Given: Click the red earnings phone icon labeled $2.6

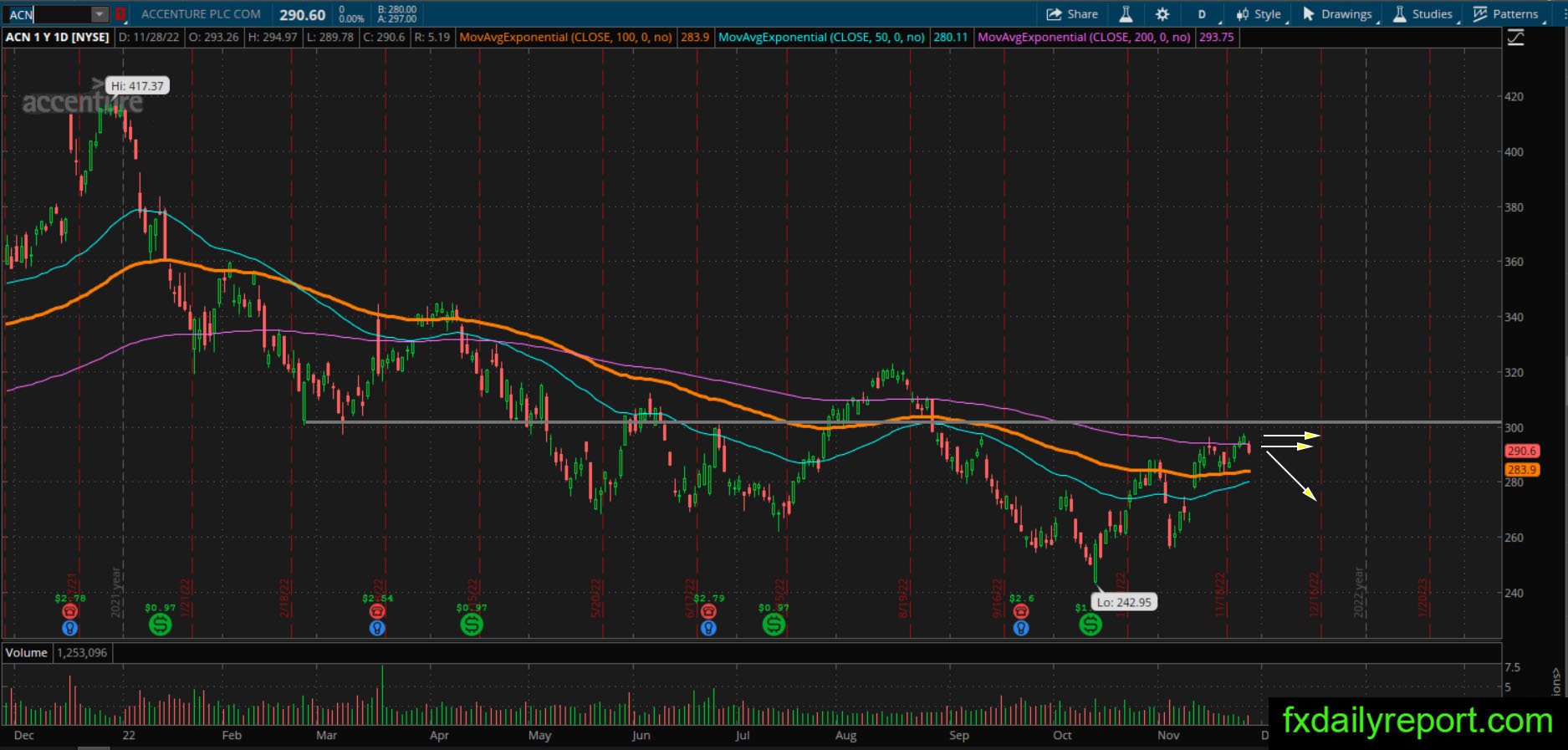Looking at the screenshot, I should click(1020, 611).
